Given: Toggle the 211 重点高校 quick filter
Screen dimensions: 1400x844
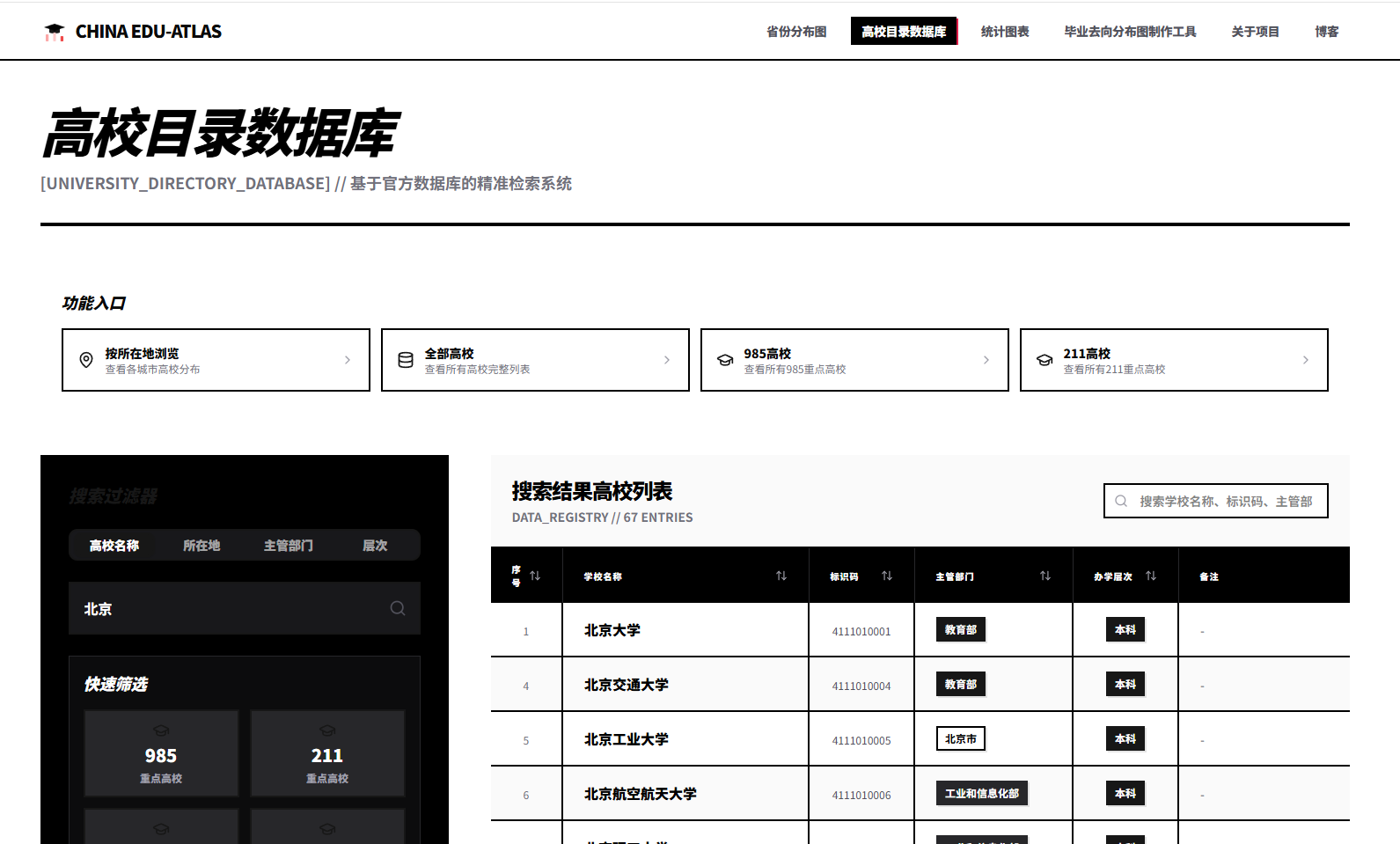Looking at the screenshot, I should click(327, 753).
